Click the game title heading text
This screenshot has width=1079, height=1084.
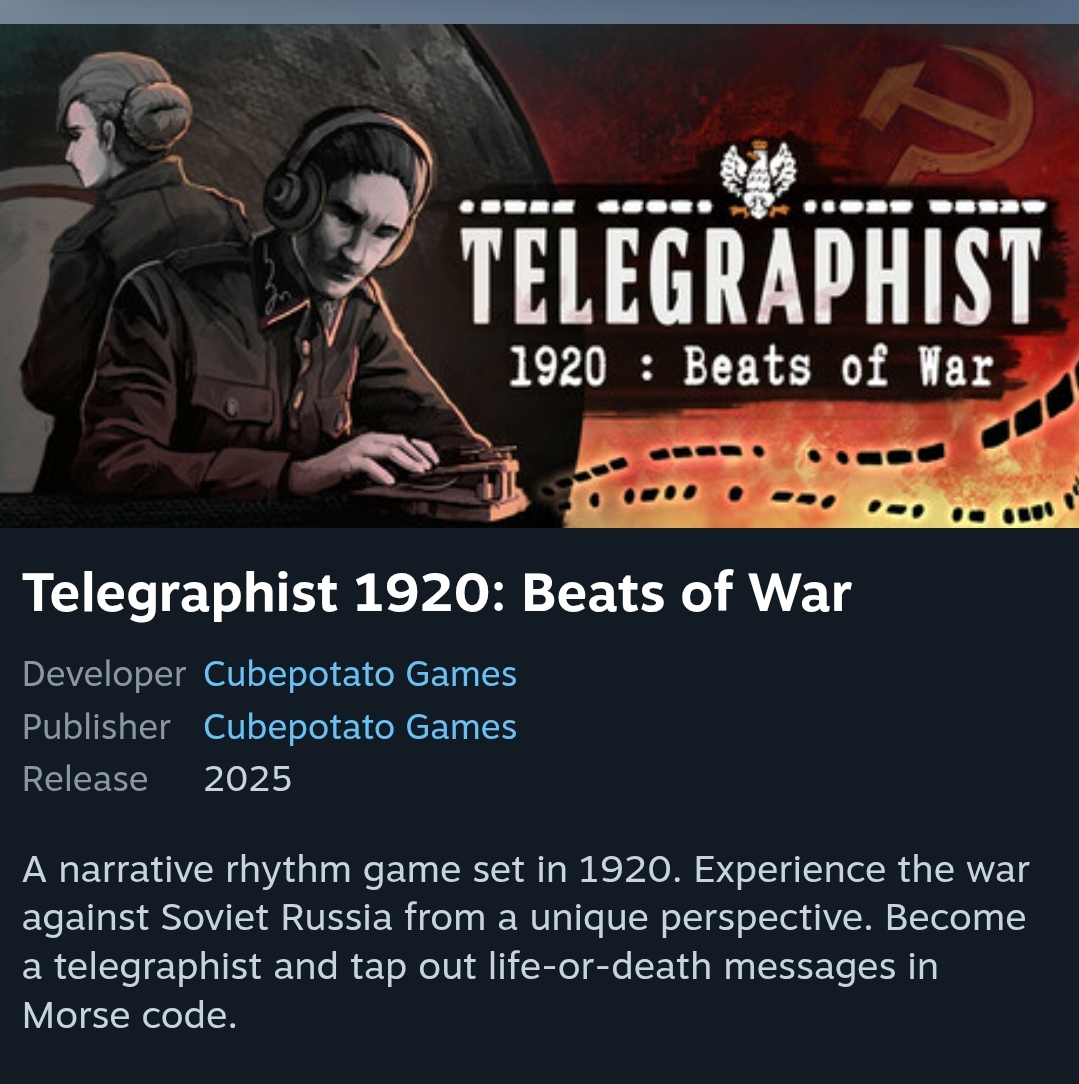coord(437,593)
